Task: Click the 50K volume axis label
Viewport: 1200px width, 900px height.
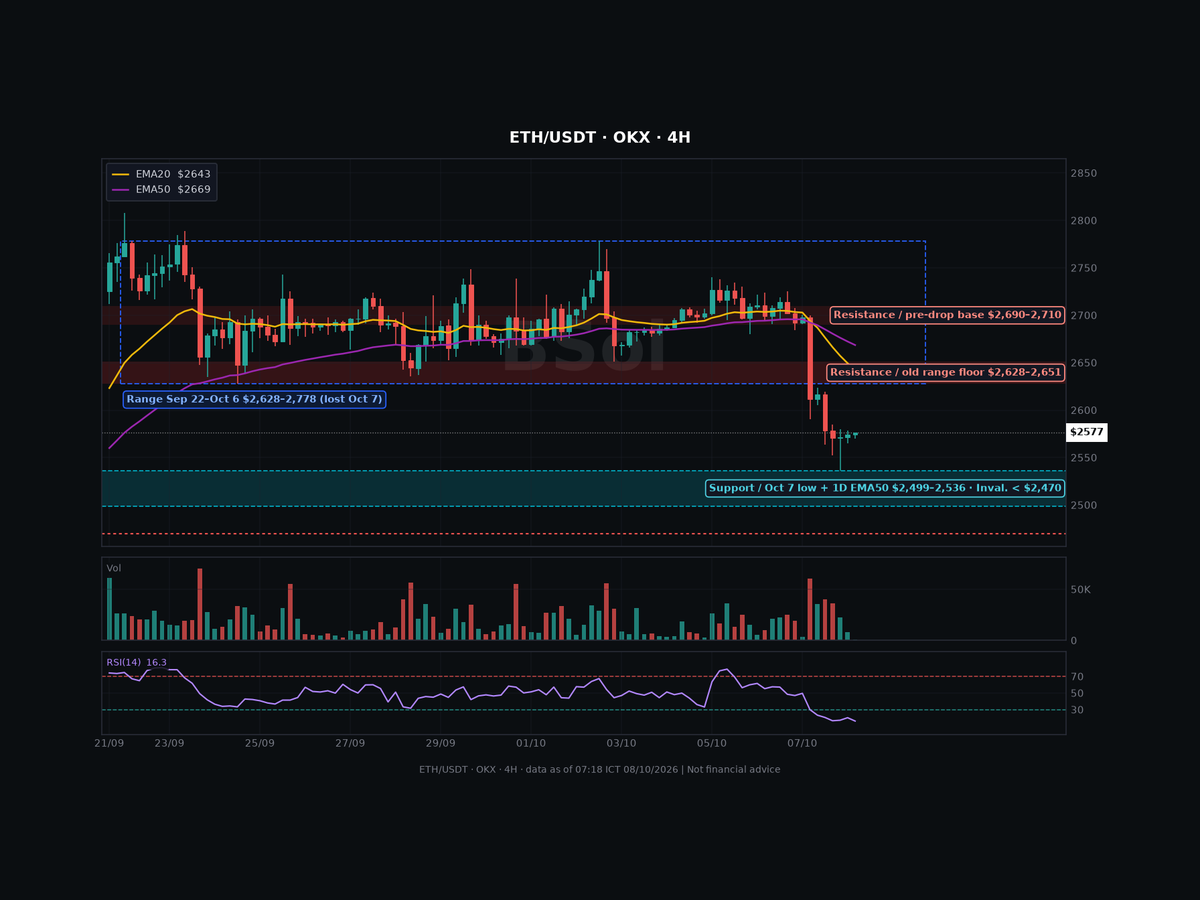Action: pos(1081,590)
